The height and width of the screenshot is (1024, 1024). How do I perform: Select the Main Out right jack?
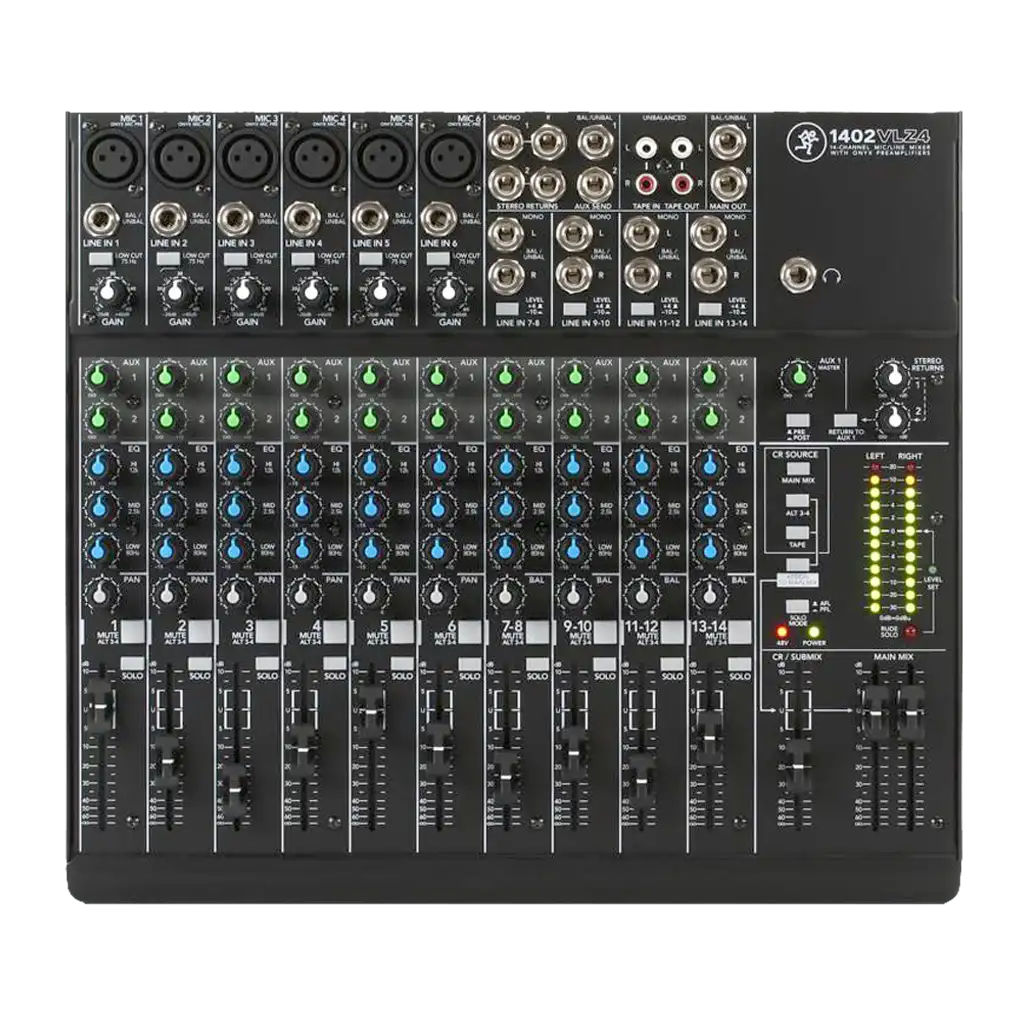tap(726, 183)
